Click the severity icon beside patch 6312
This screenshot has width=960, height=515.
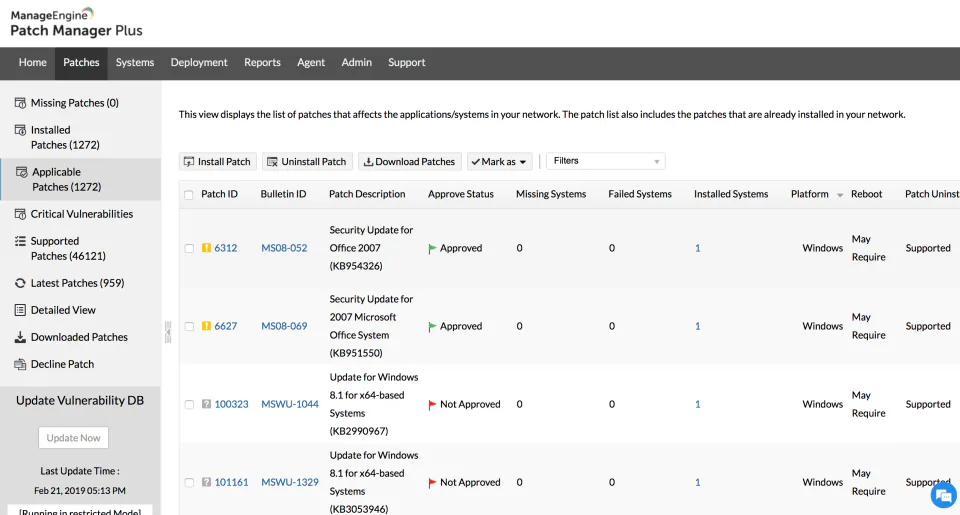(206, 248)
